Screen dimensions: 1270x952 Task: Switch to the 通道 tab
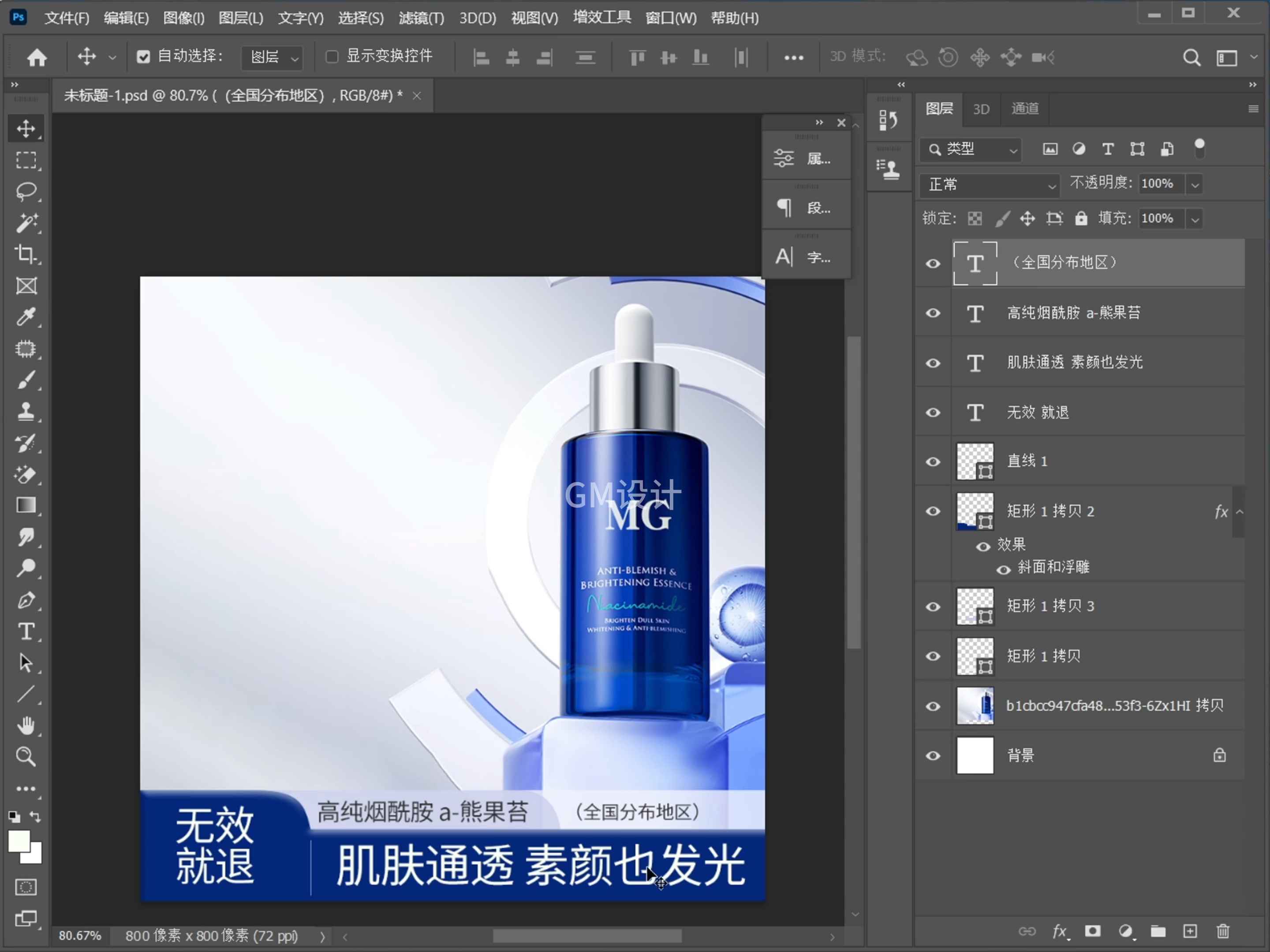[x=1024, y=109]
